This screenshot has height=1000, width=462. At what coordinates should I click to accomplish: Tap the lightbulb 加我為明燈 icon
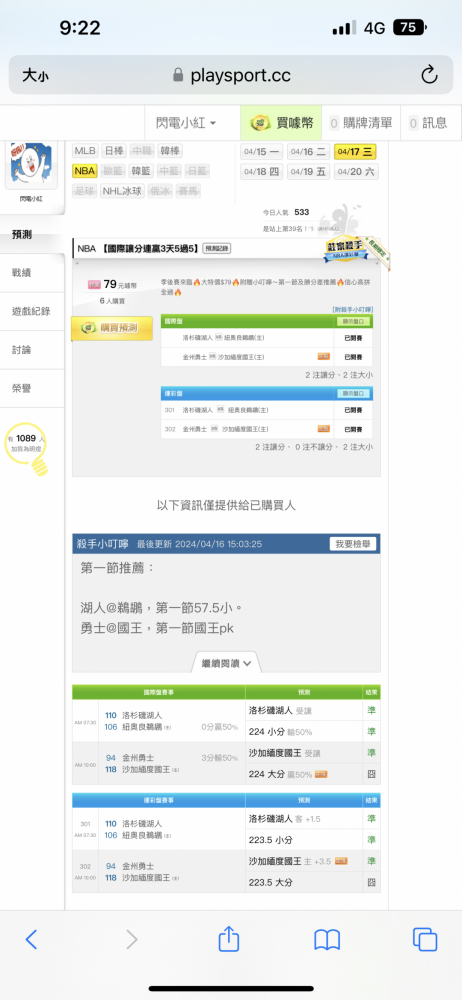tap(26, 450)
